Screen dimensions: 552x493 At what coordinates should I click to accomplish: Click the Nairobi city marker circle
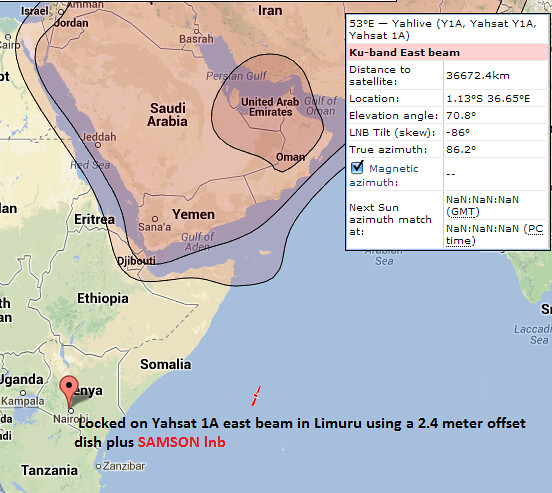pyautogui.click(x=71, y=411)
